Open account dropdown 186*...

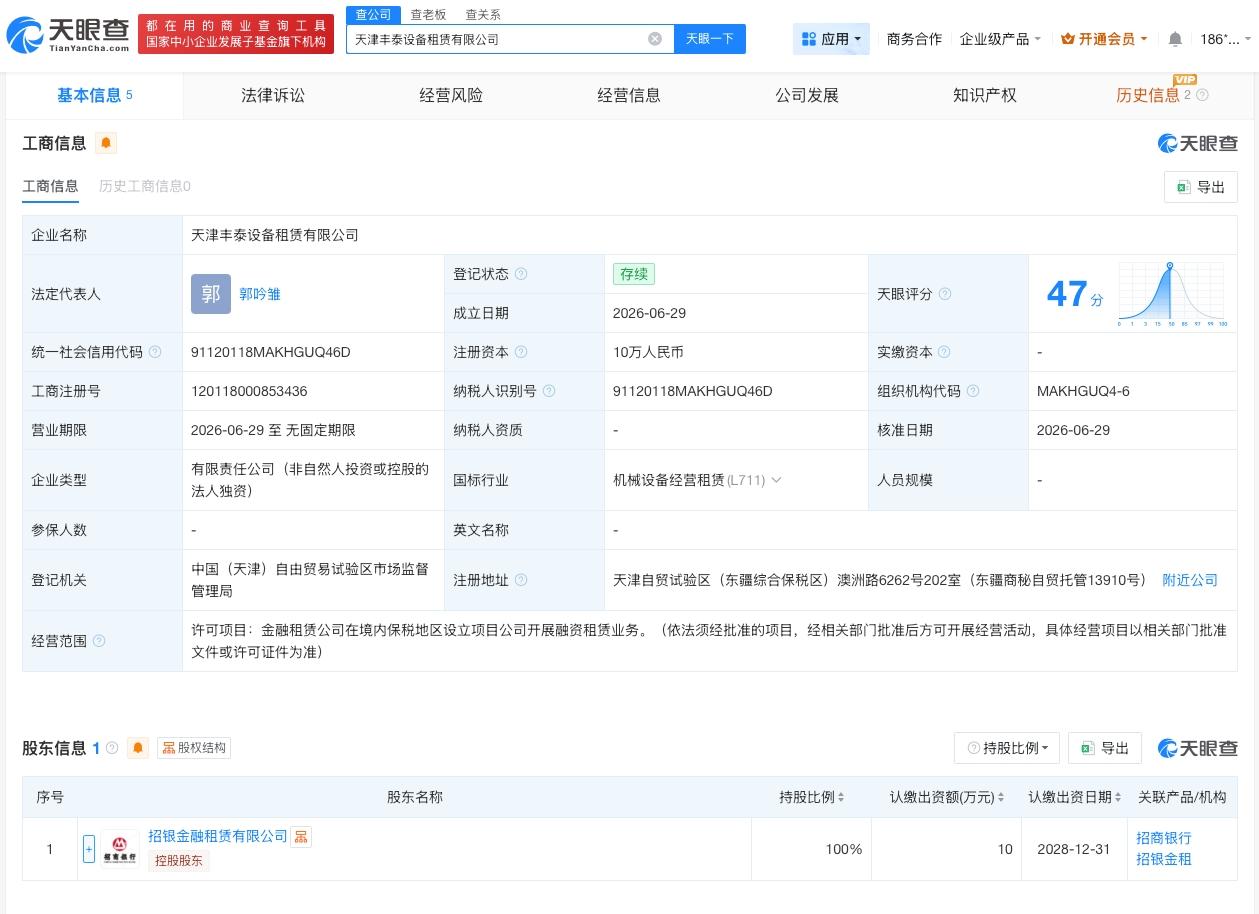click(1225, 39)
